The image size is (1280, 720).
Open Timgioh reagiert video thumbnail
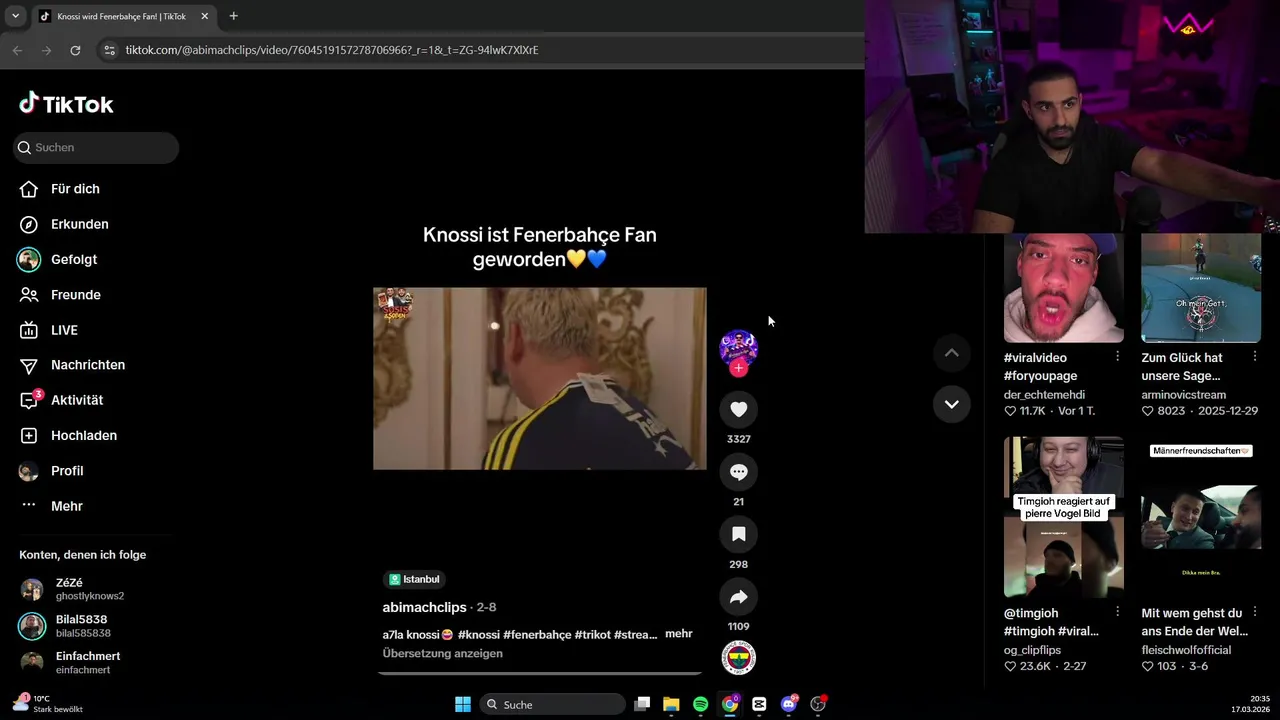(x=1063, y=517)
